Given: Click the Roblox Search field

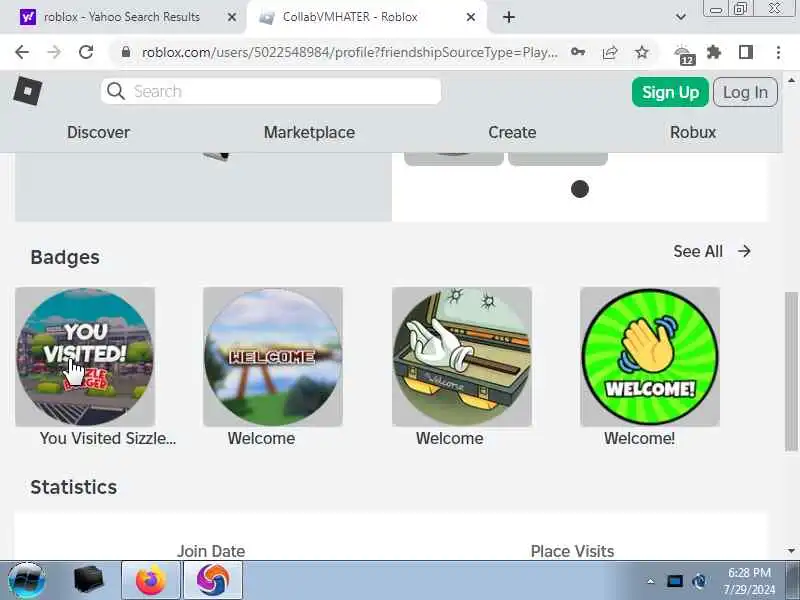Looking at the screenshot, I should click(271, 91).
